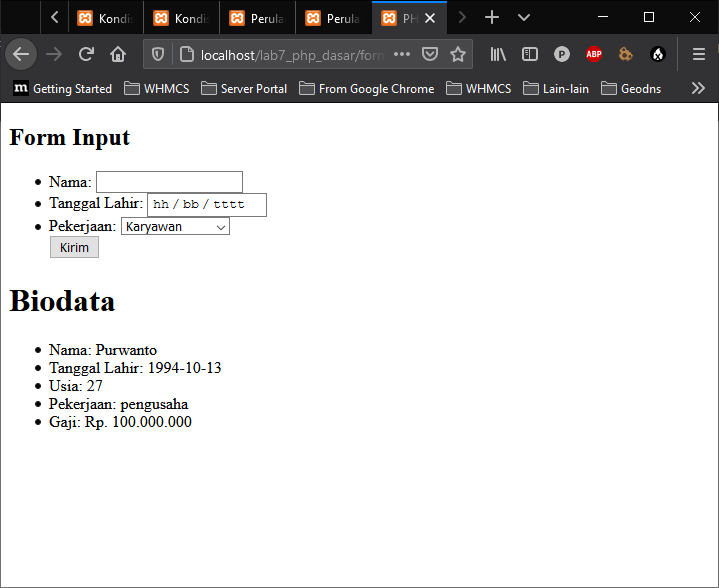Open the P extension icon

click(x=562, y=55)
